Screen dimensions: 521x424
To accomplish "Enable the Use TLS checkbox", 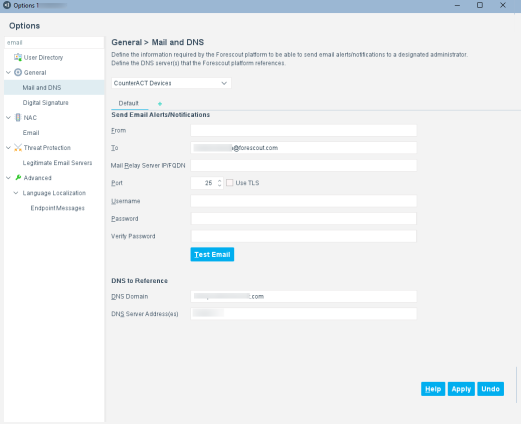I will (230, 183).
